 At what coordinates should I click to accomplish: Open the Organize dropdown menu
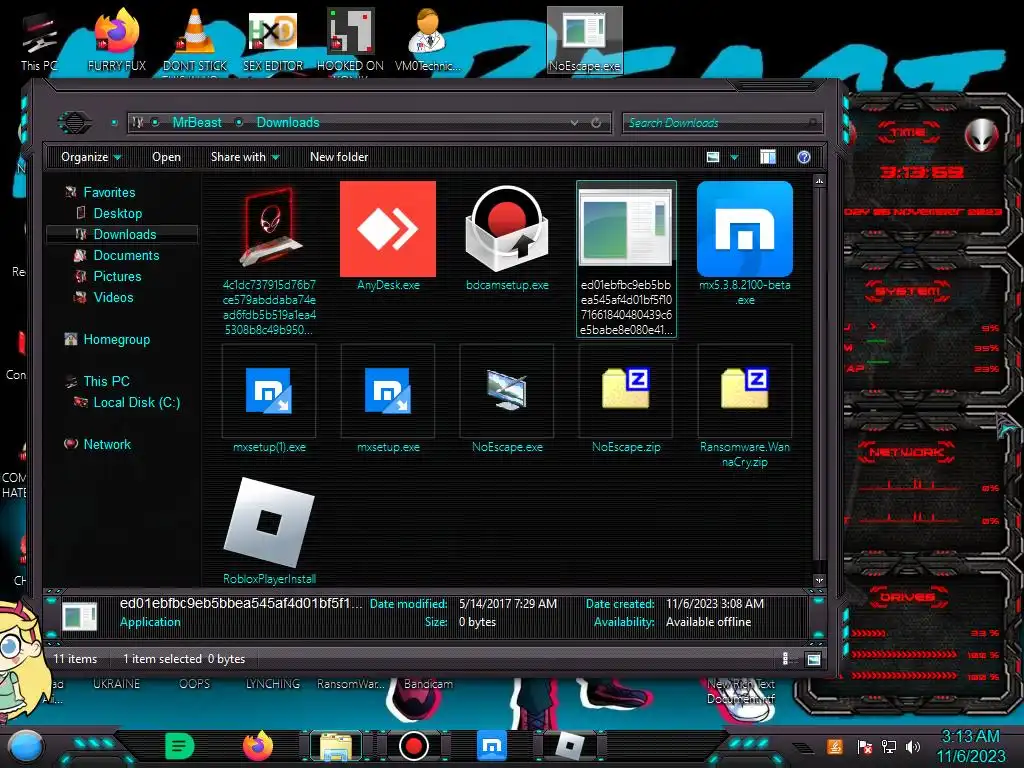91,157
